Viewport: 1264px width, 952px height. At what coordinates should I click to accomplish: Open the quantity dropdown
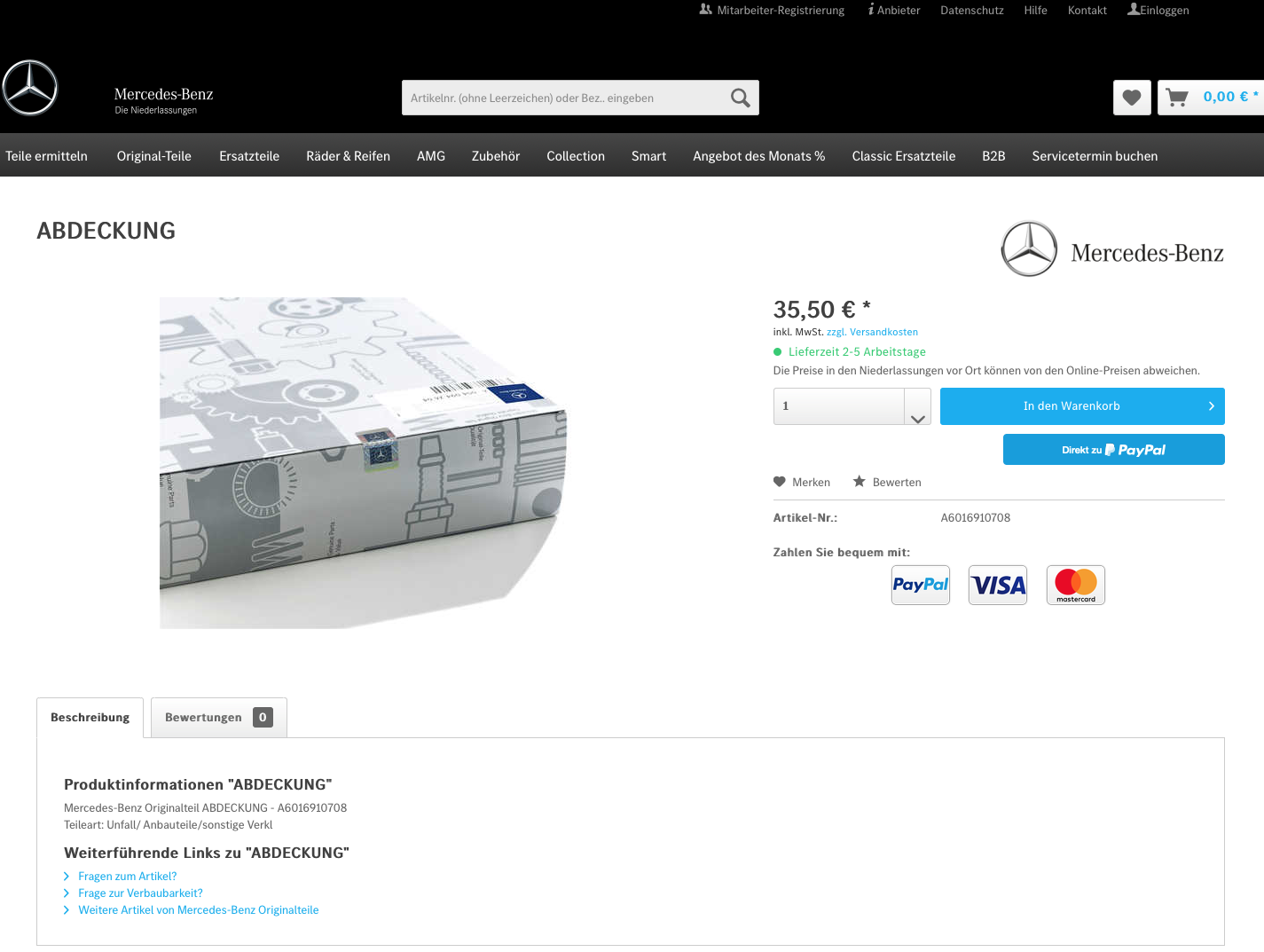[x=917, y=406]
